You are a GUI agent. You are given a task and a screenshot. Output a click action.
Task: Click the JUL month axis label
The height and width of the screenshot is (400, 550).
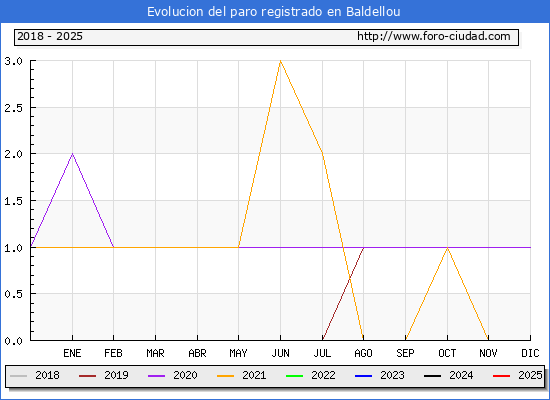[322, 353]
